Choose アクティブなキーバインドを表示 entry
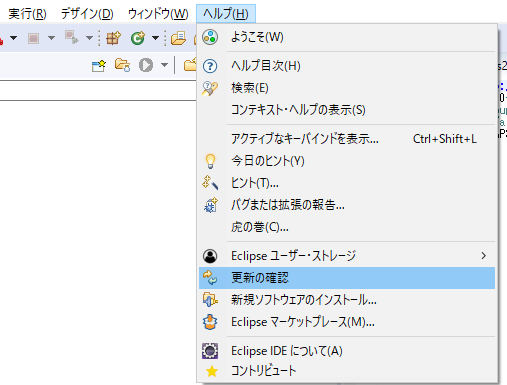 347,139
